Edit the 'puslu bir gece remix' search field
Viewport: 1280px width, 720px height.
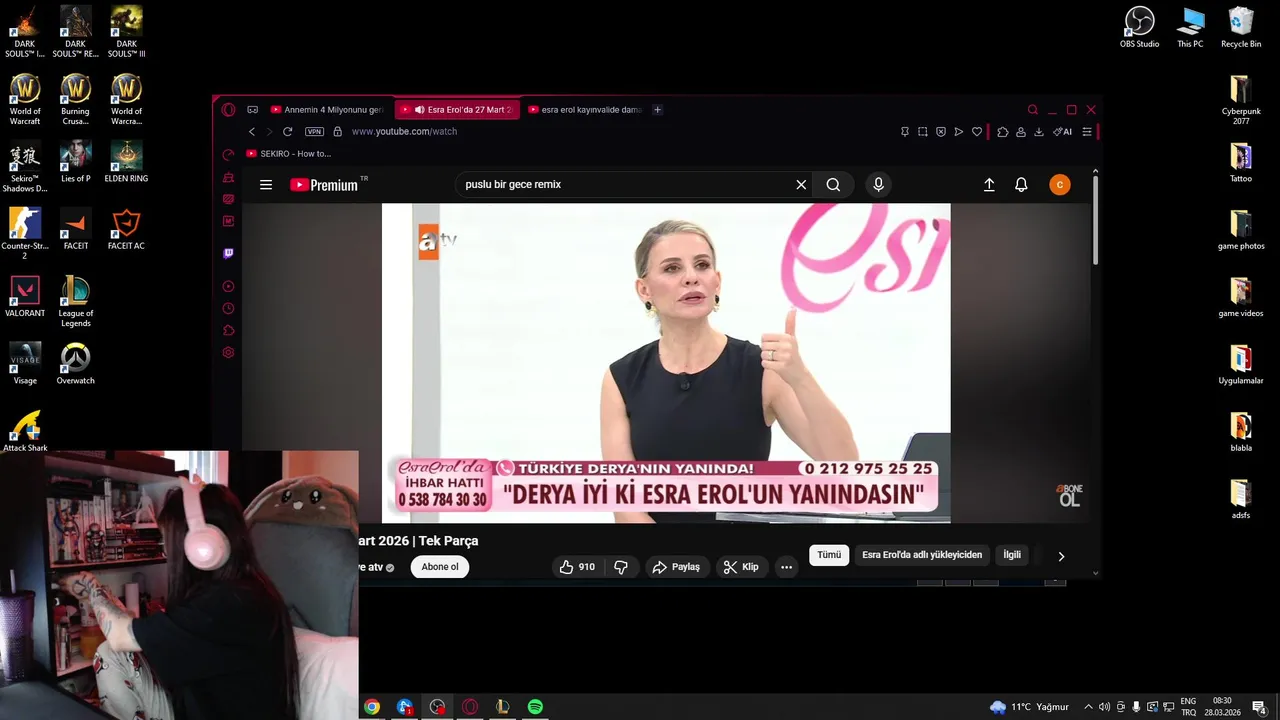coord(625,185)
